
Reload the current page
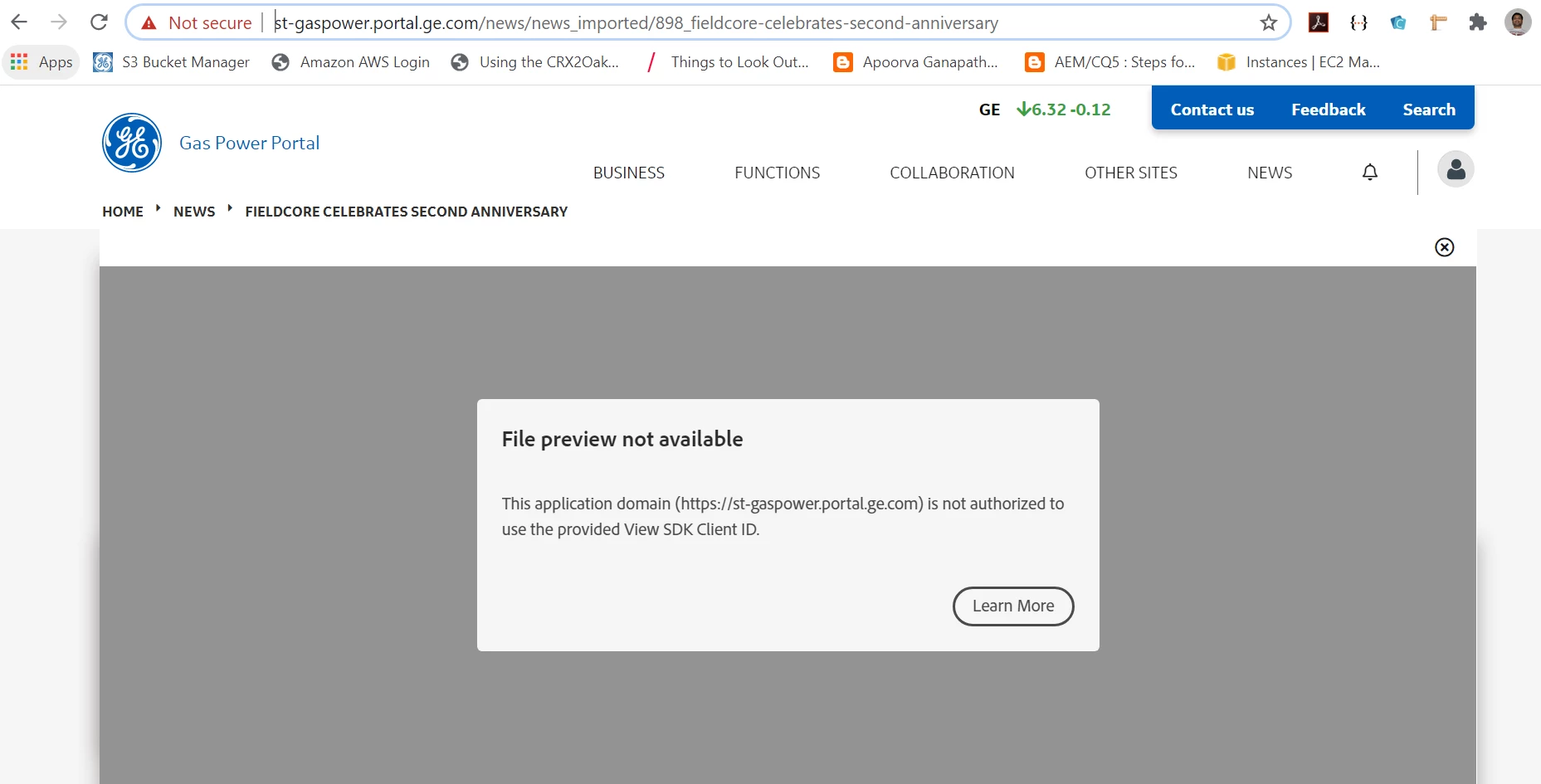99,22
